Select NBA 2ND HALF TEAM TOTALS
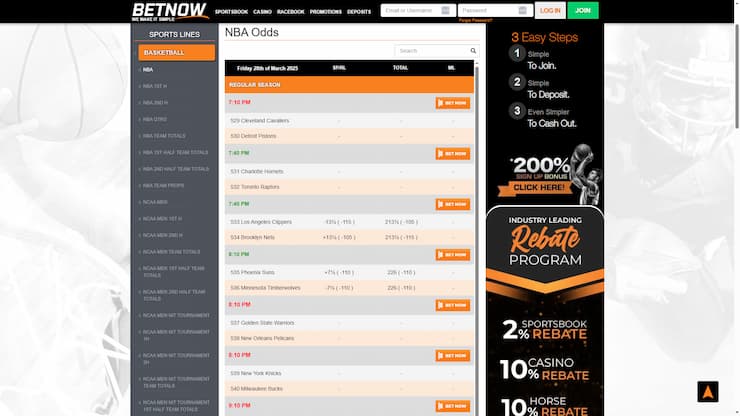This screenshot has width=740, height=416. coord(176,169)
